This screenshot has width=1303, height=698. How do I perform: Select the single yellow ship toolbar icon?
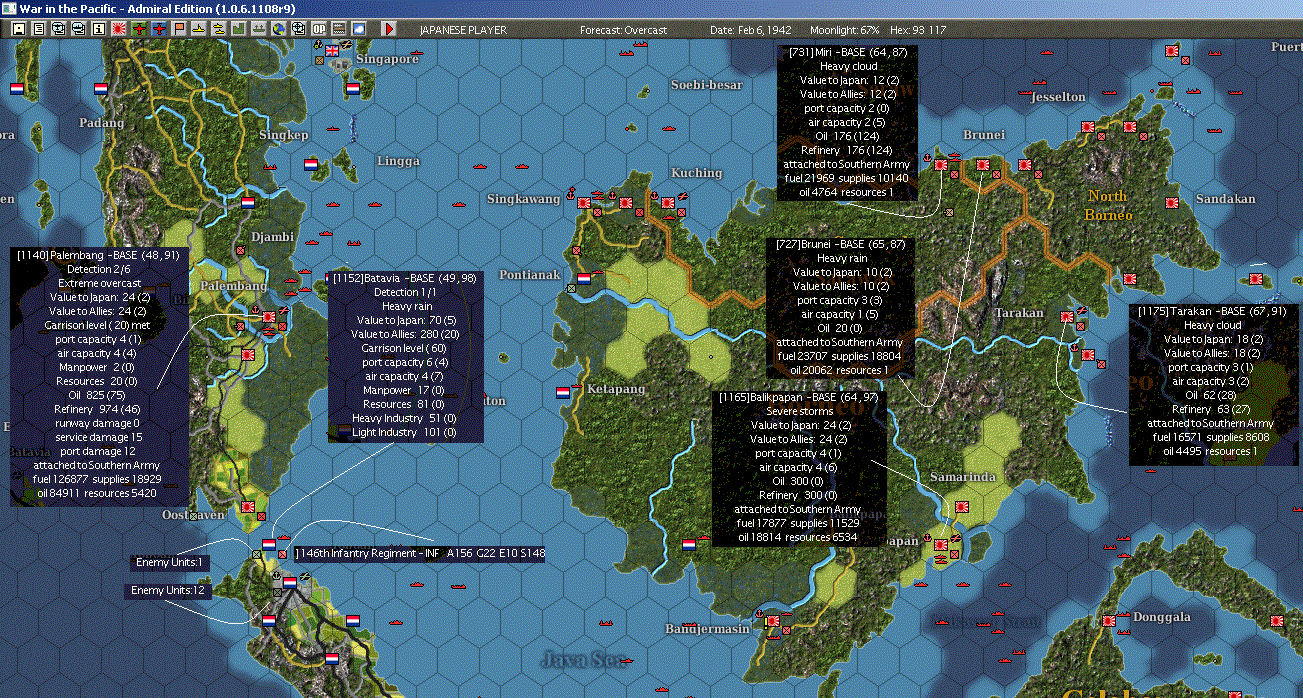[200, 29]
